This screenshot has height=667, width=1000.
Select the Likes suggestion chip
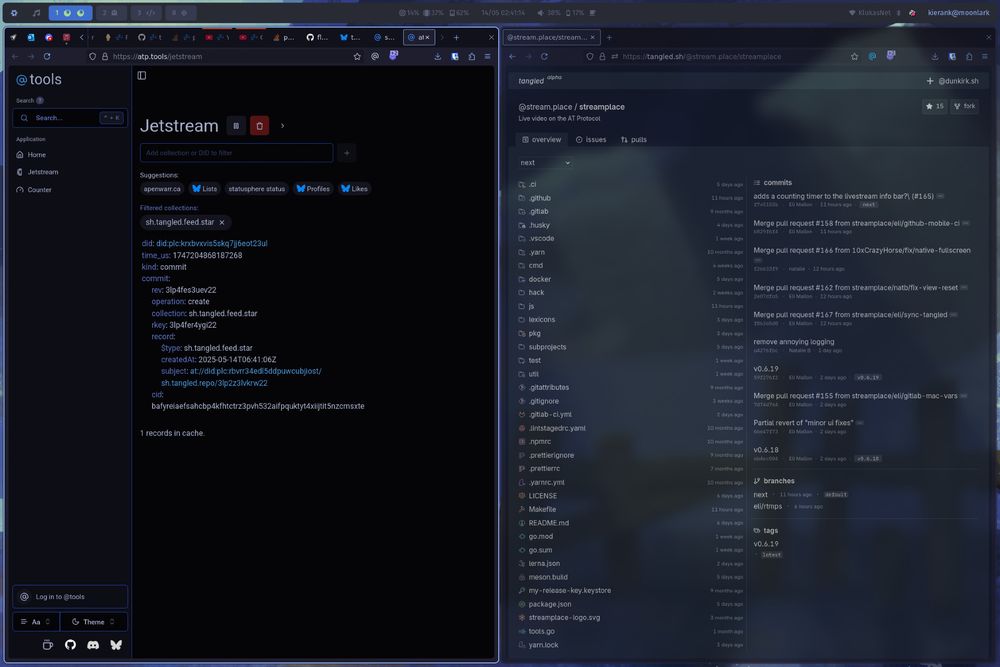click(354, 189)
